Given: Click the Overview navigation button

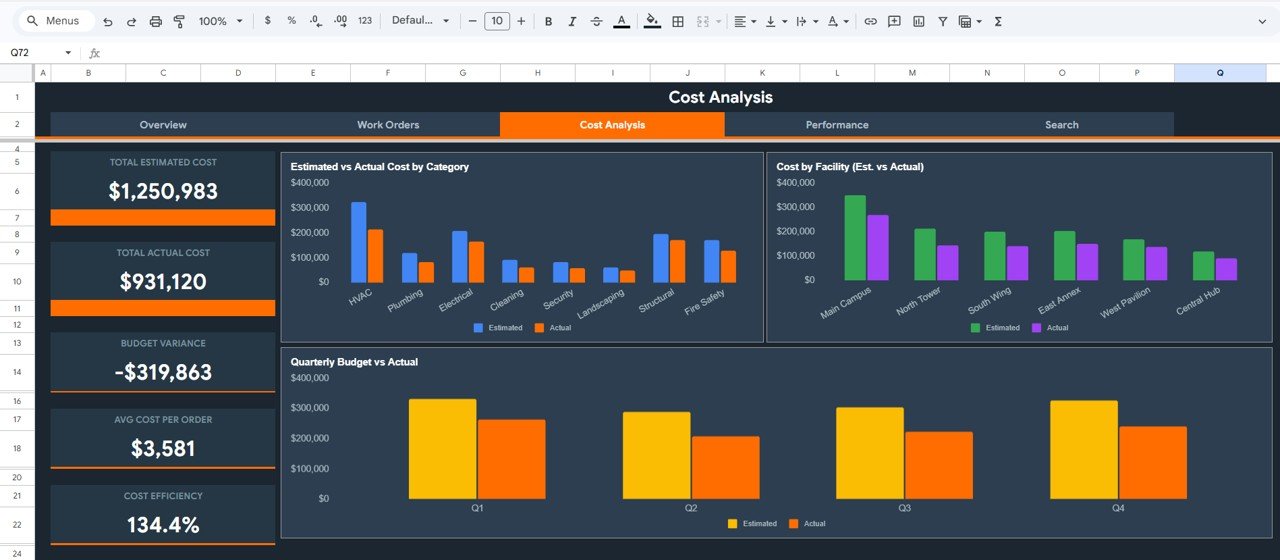Looking at the screenshot, I should click(x=163, y=125).
